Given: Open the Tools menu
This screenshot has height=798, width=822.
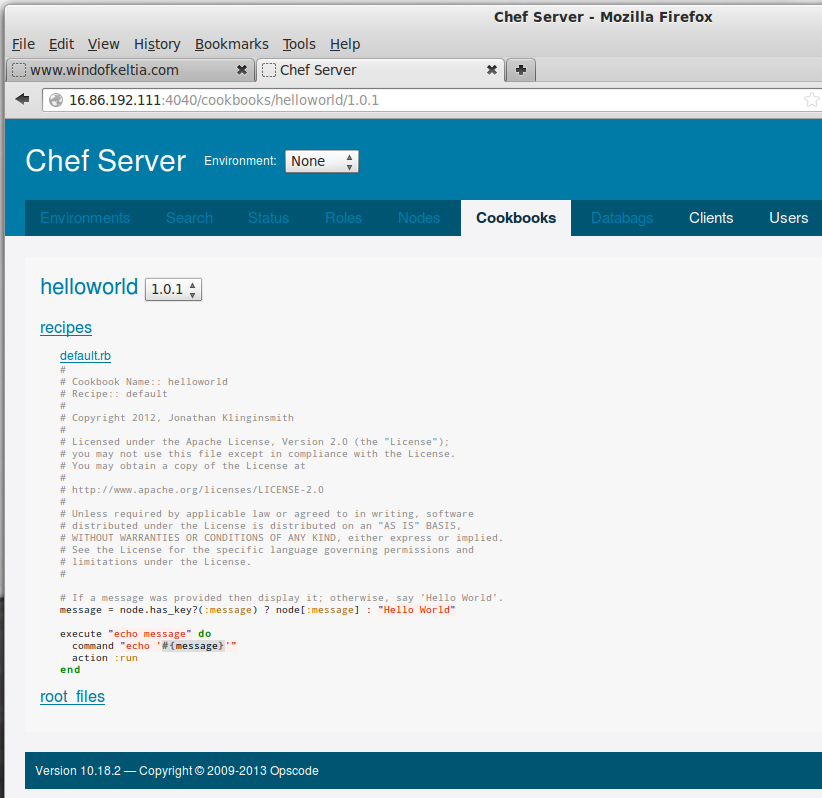Looking at the screenshot, I should (x=299, y=44).
